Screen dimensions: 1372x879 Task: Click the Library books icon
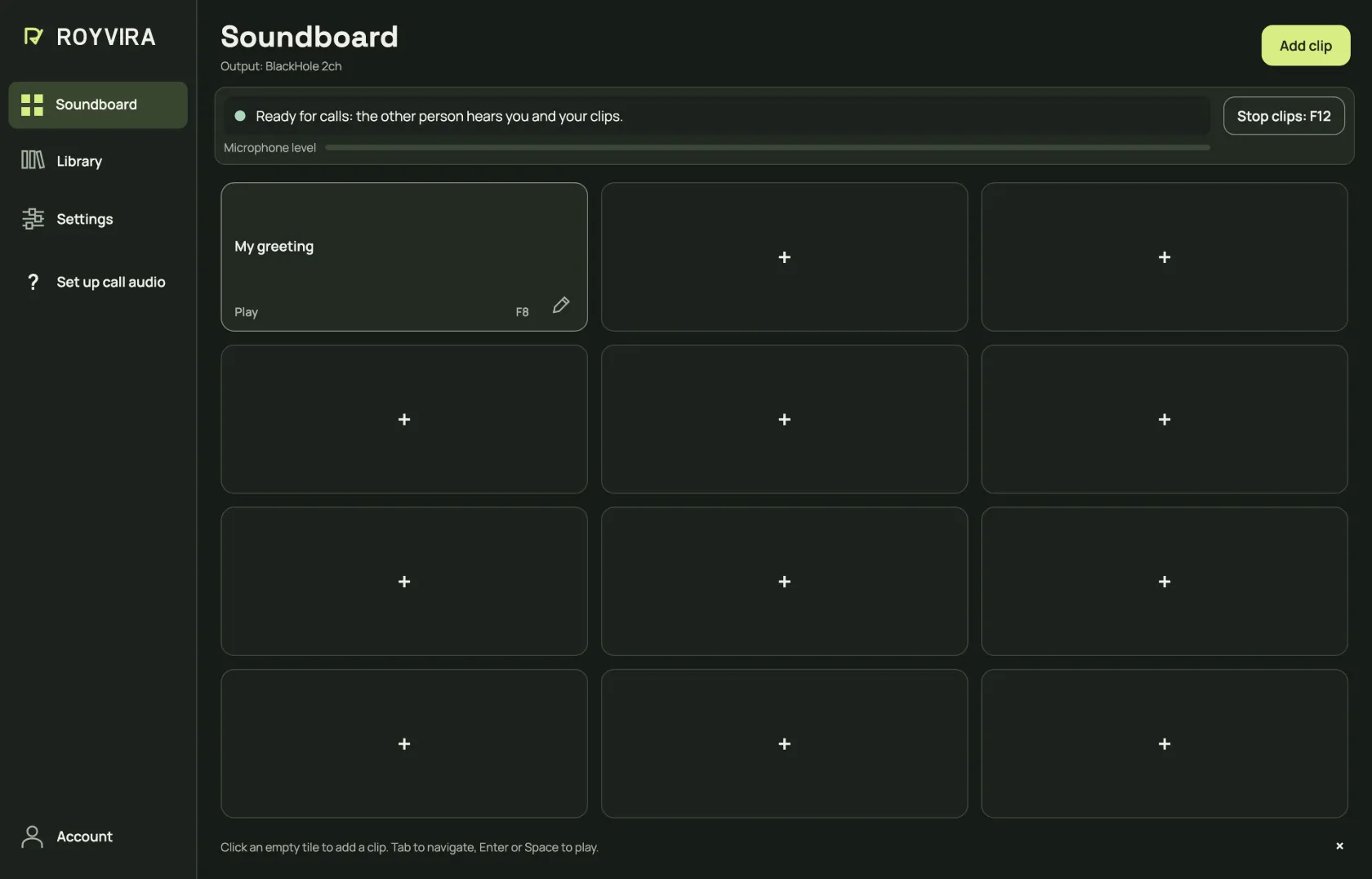click(32, 160)
